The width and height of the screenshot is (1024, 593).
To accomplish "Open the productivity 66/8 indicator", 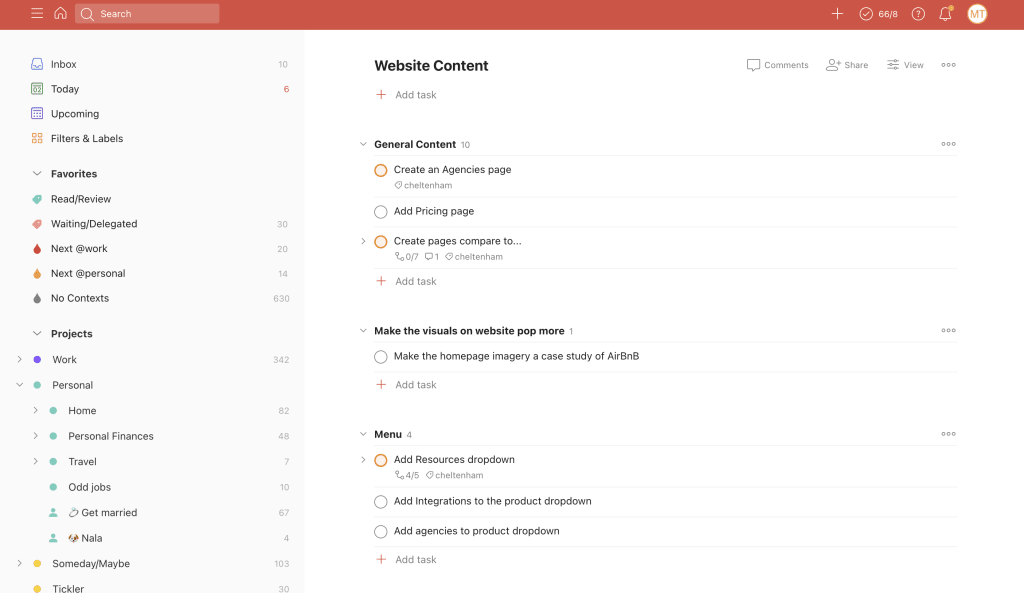I will 878,14.
